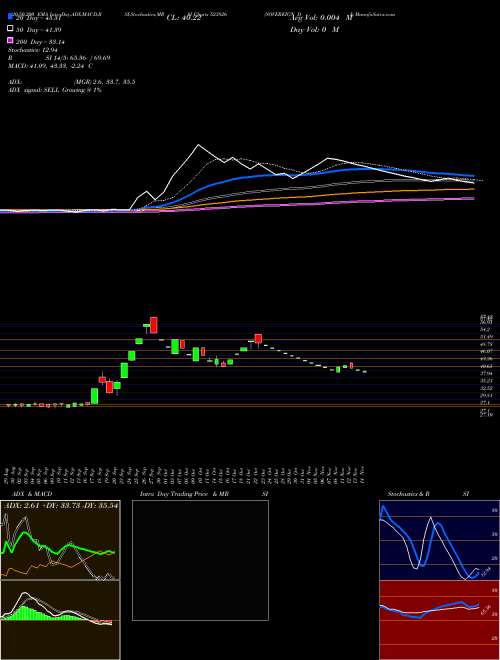This screenshot has height=660, width=500.
Task: Open the ADX indicator chart with green line
Action: 60,540
